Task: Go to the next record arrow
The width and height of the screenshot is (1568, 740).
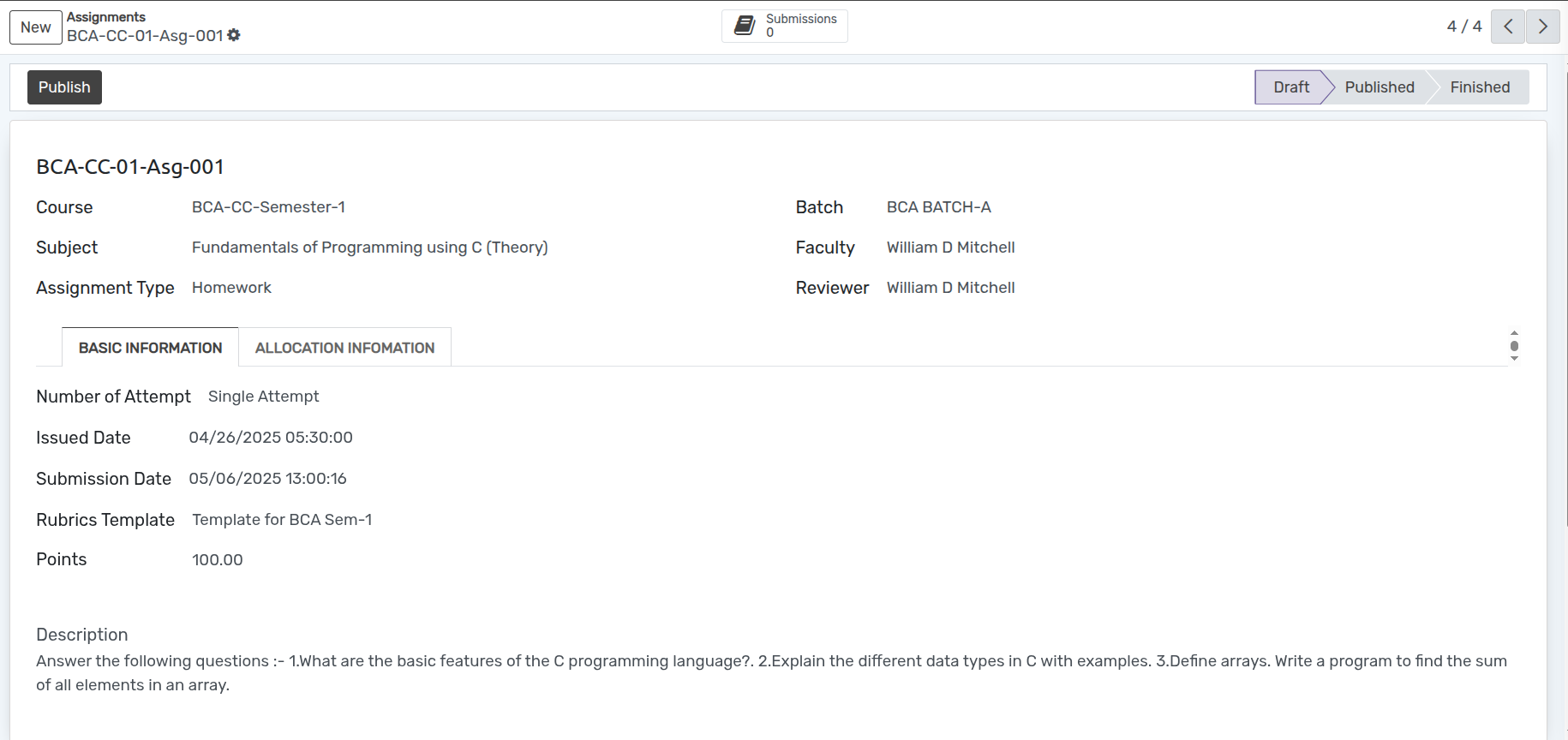Action: pyautogui.click(x=1543, y=27)
